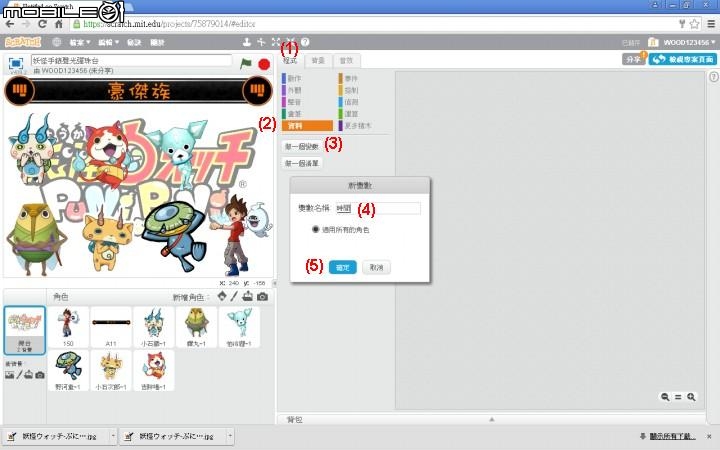
Task: Select the Operators blocks category
Action: point(363,114)
